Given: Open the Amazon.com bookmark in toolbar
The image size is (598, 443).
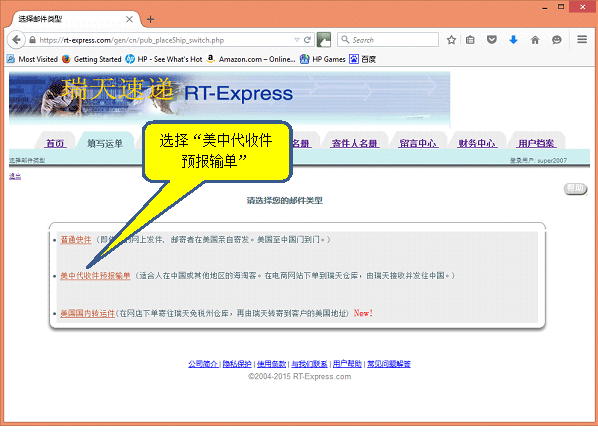Looking at the screenshot, I should (251, 59).
